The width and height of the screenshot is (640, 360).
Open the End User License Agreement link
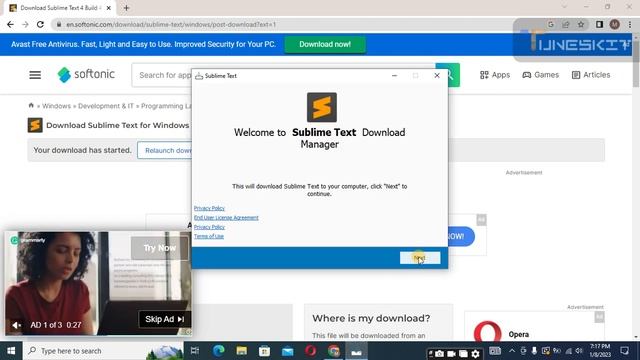[x=226, y=218]
